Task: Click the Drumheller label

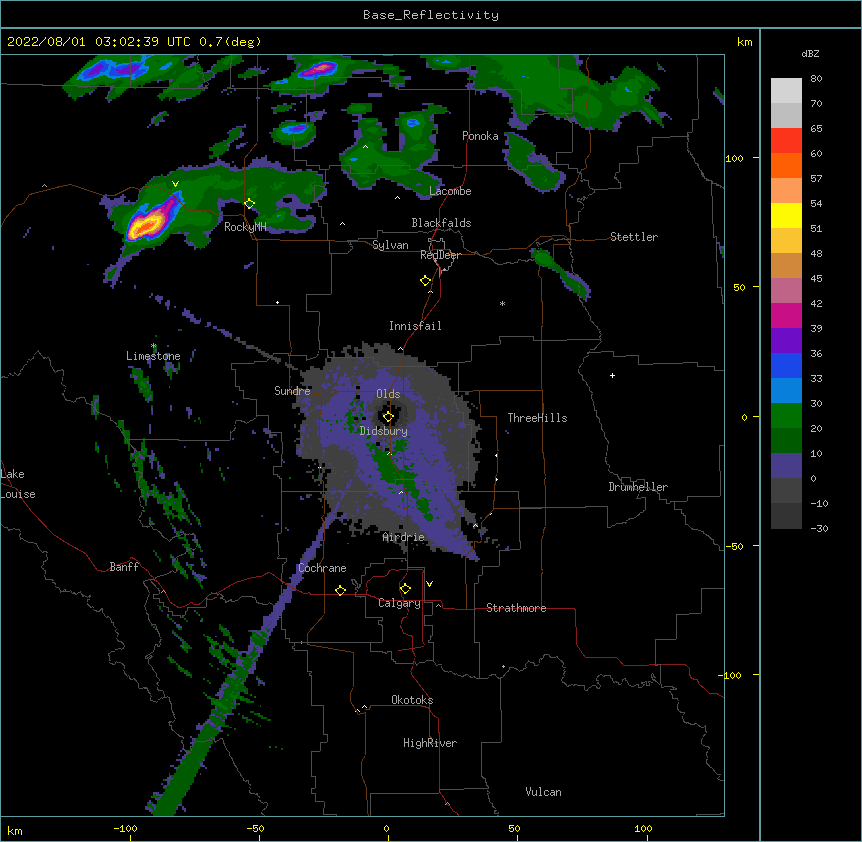Action: click(638, 487)
